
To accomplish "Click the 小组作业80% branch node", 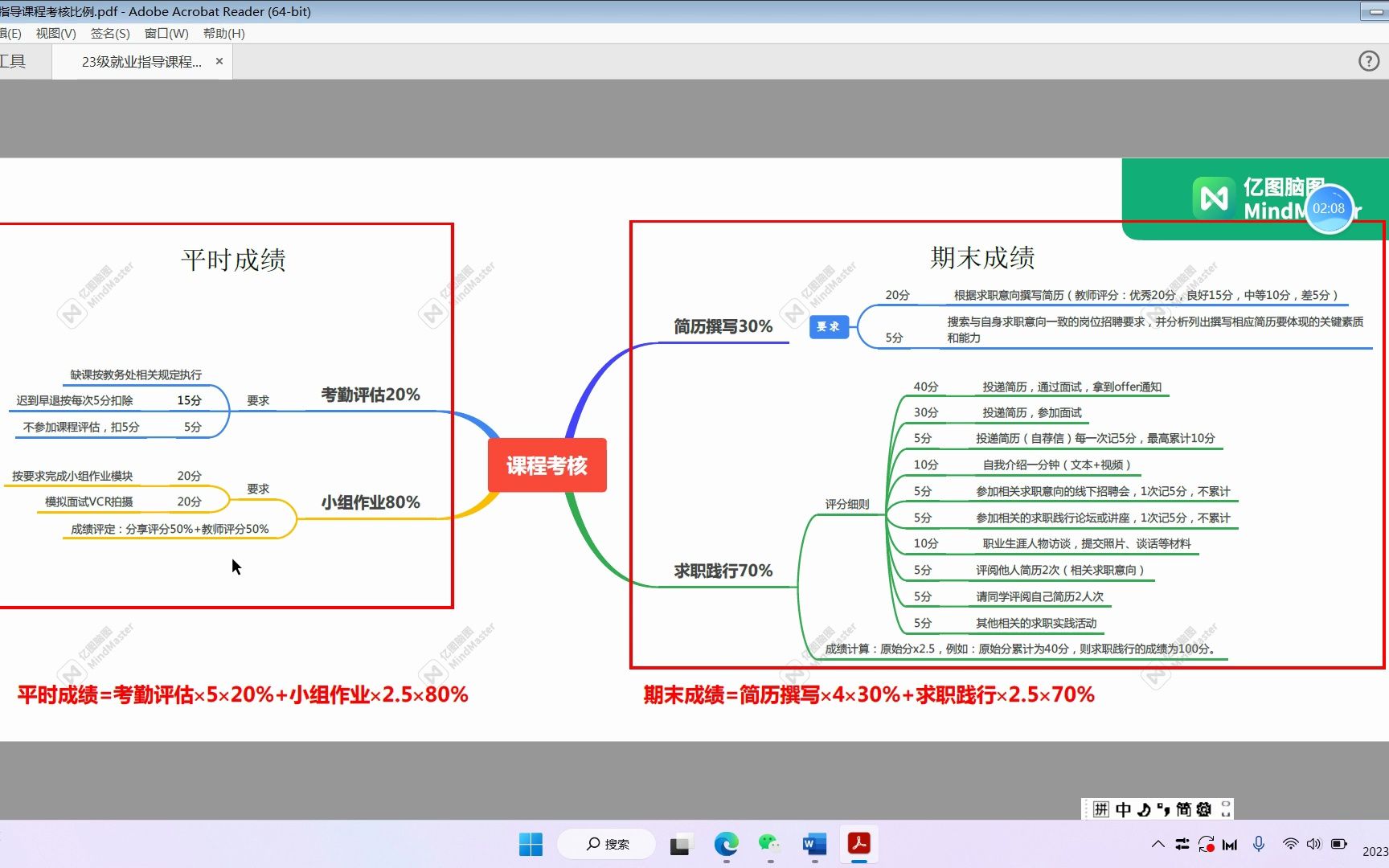I will pyautogui.click(x=371, y=502).
